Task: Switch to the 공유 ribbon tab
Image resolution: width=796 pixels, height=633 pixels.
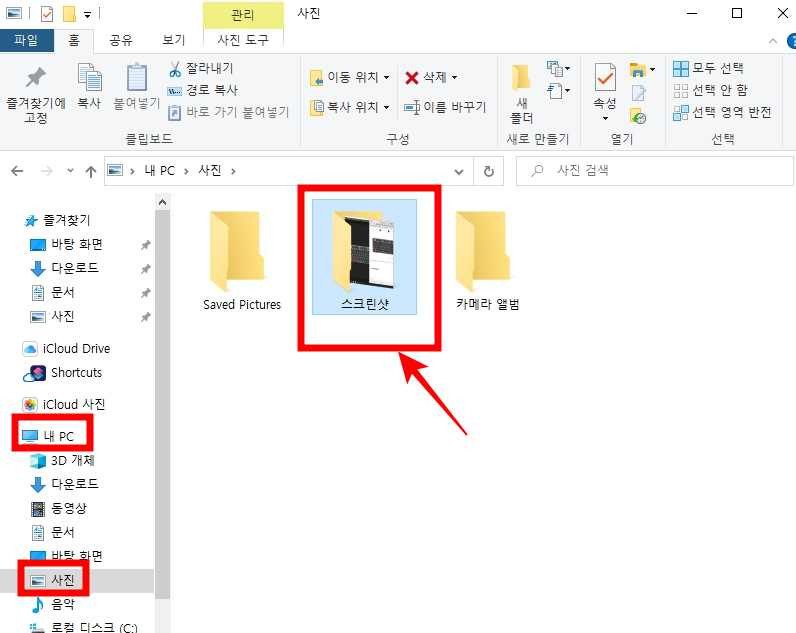Action: pyautogui.click(x=121, y=40)
